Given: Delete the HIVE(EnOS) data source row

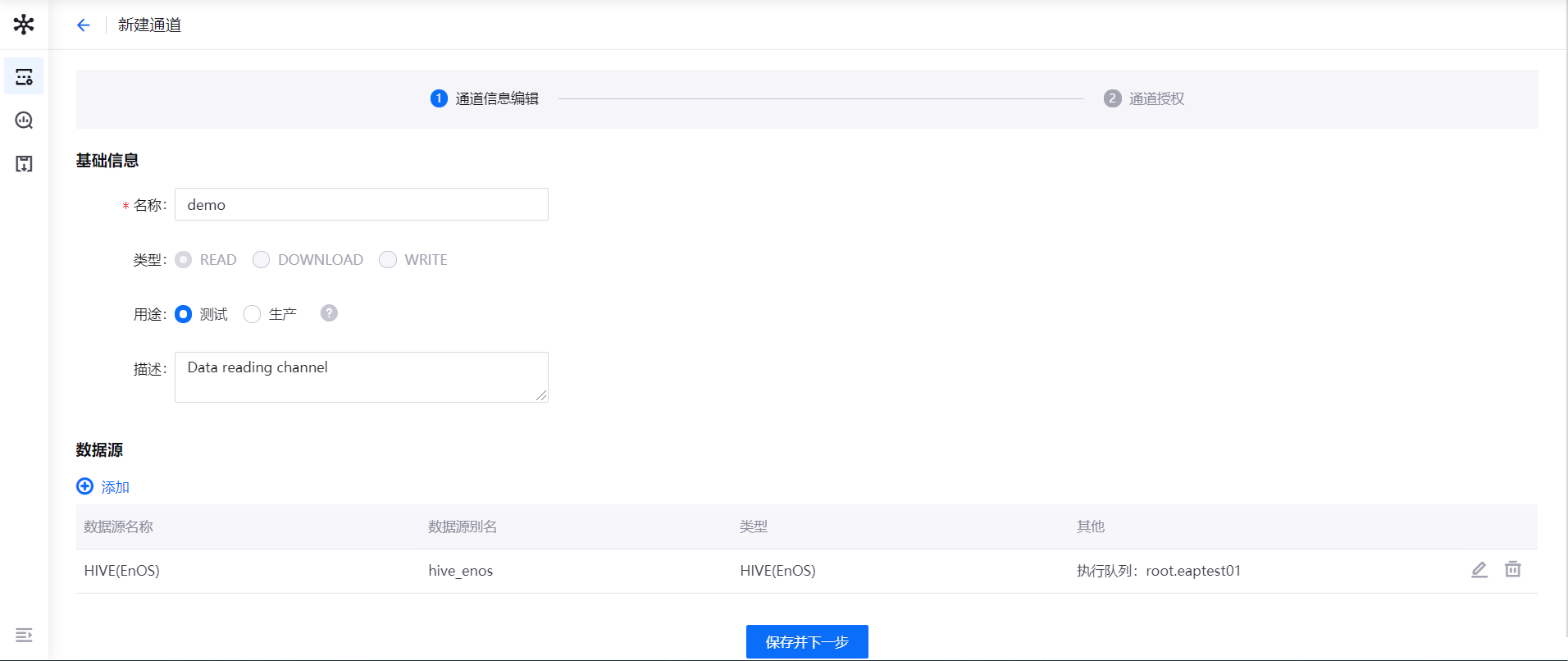Looking at the screenshot, I should [1513, 569].
